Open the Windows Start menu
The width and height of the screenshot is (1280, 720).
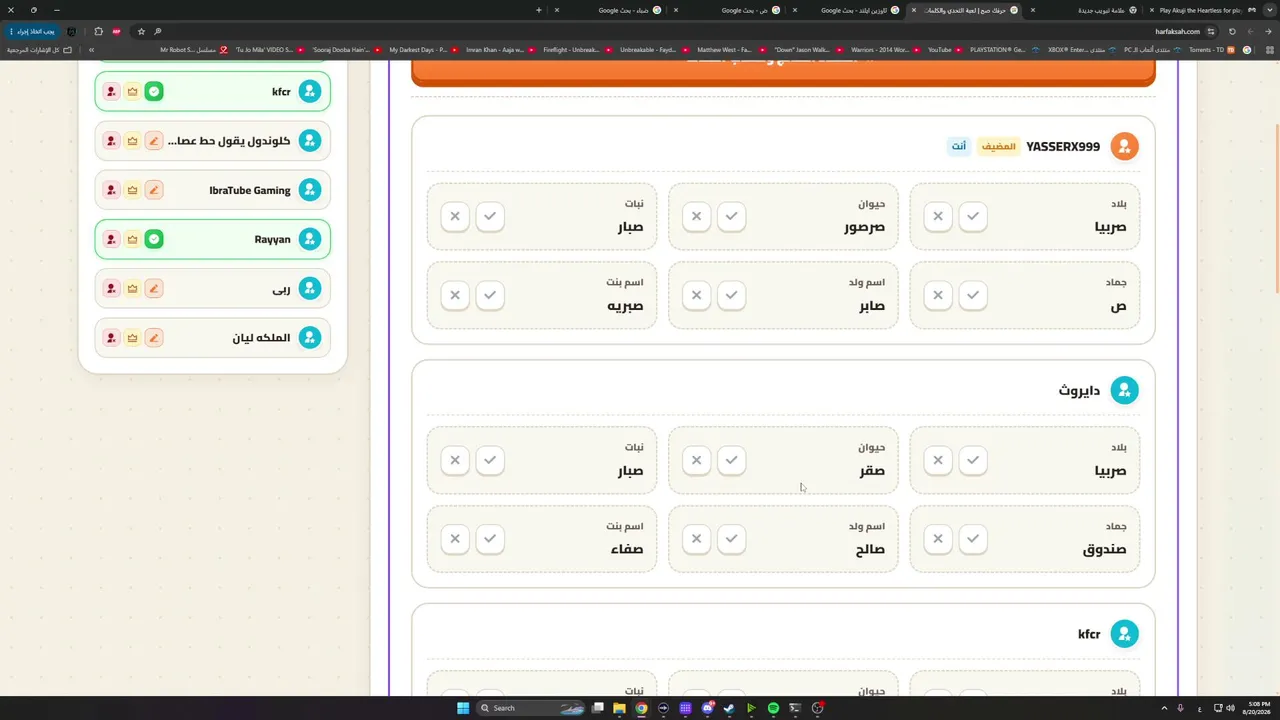coord(463,708)
